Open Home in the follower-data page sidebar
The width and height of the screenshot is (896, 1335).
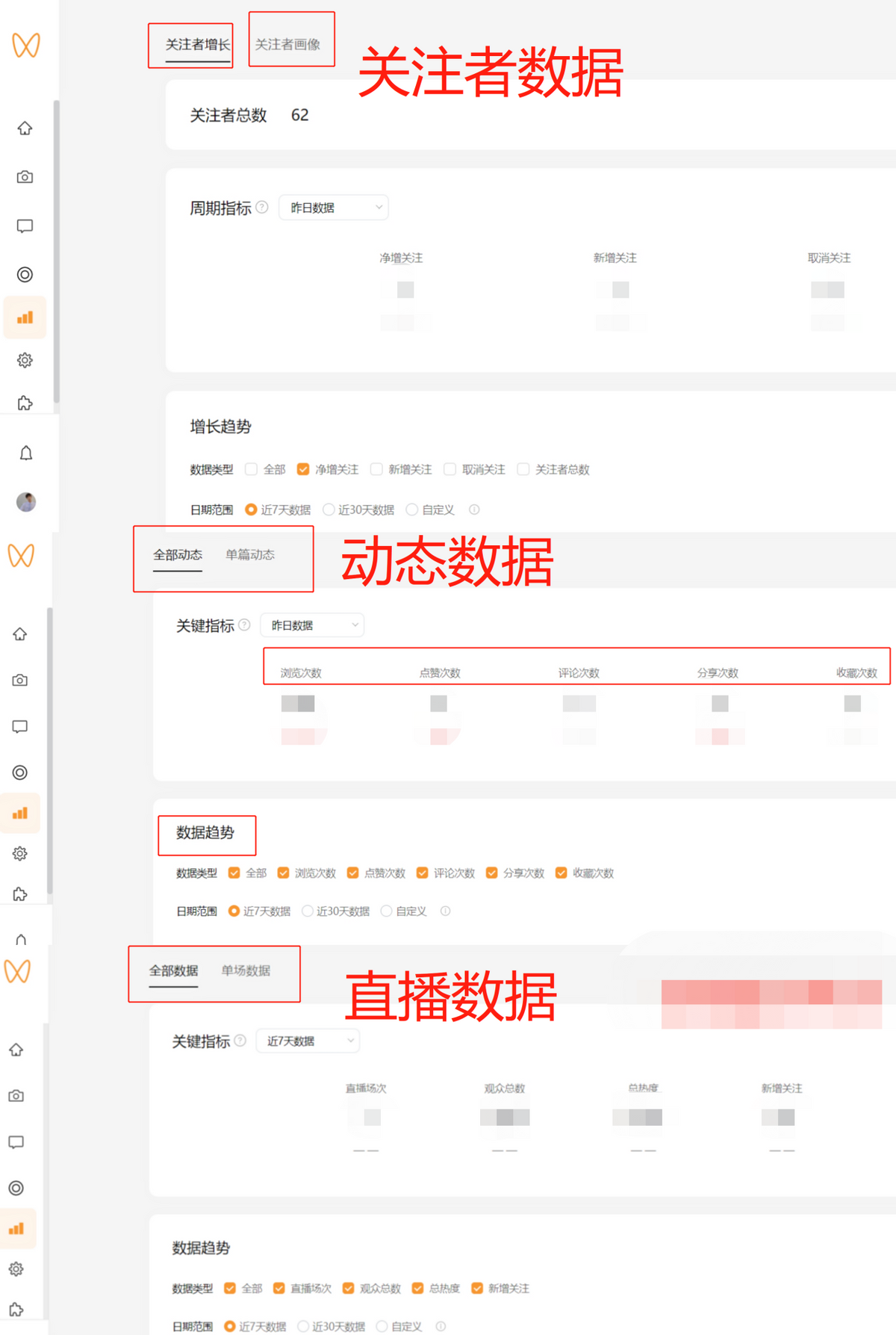25,128
